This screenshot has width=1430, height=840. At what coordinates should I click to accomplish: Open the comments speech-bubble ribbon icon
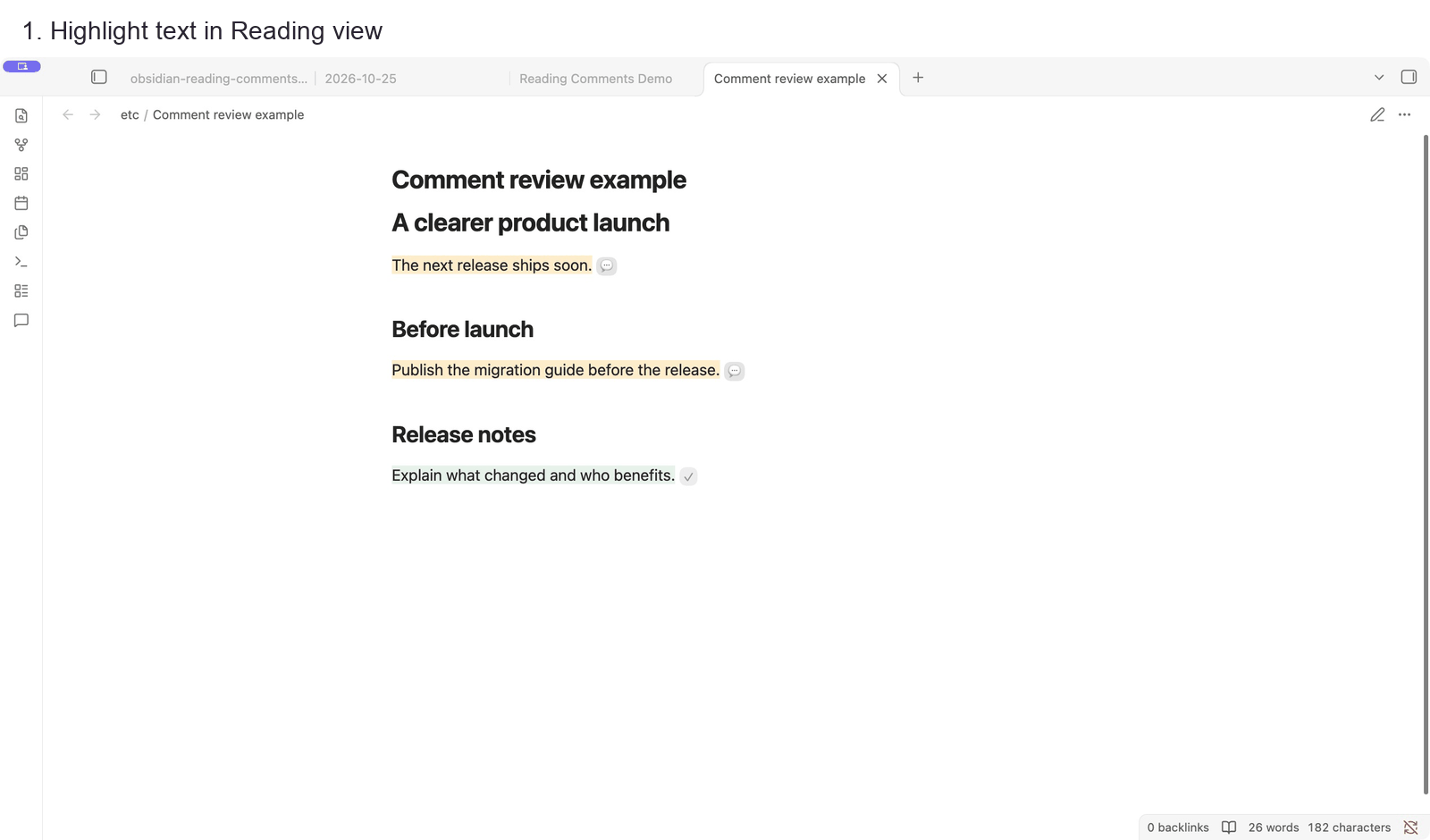coord(21,320)
